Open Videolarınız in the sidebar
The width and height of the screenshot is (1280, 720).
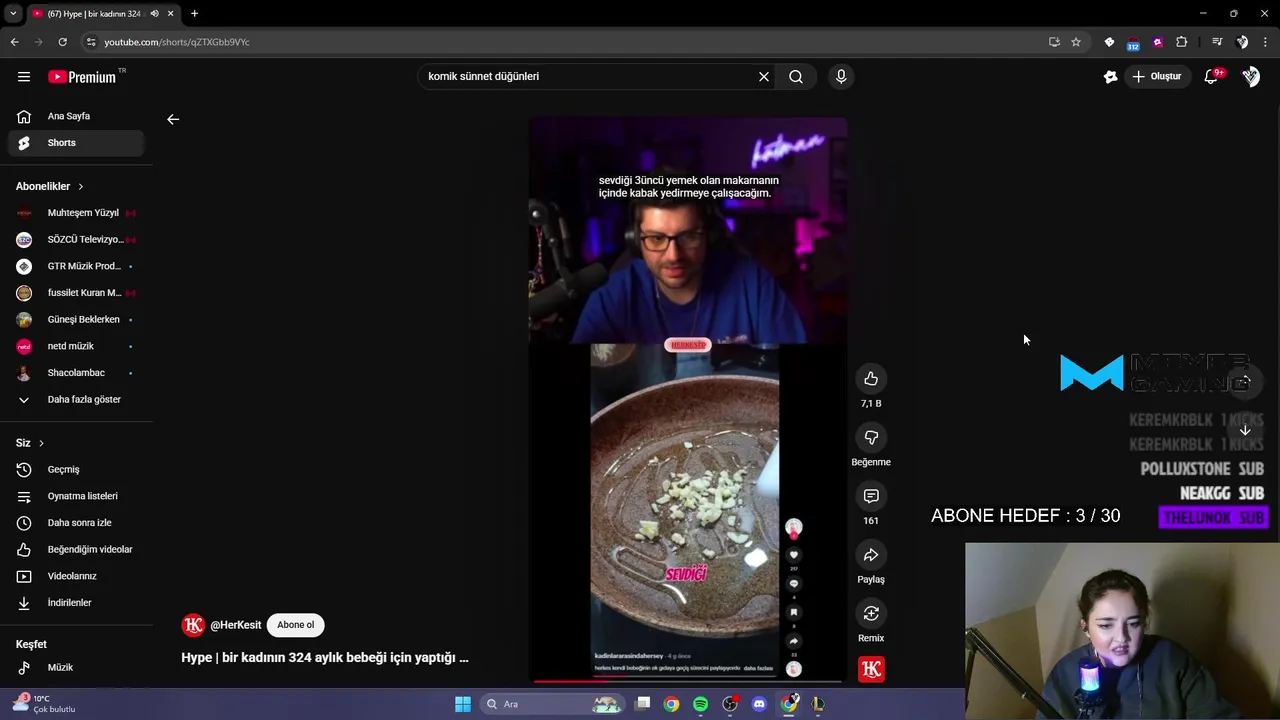[76, 576]
